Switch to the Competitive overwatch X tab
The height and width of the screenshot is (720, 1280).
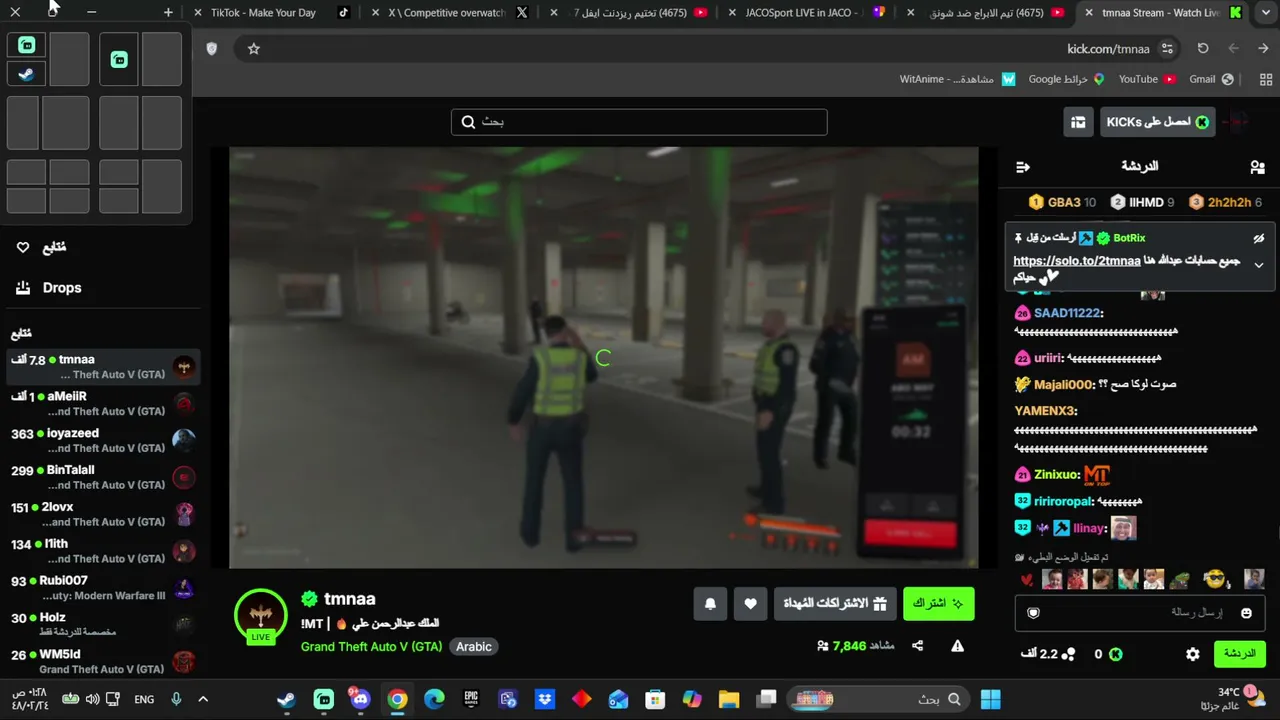452,13
